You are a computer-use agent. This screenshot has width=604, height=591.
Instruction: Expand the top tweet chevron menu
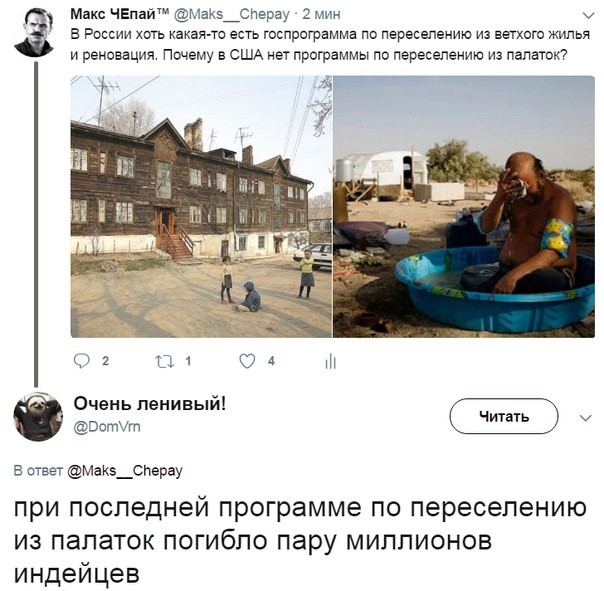click(588, 15)
